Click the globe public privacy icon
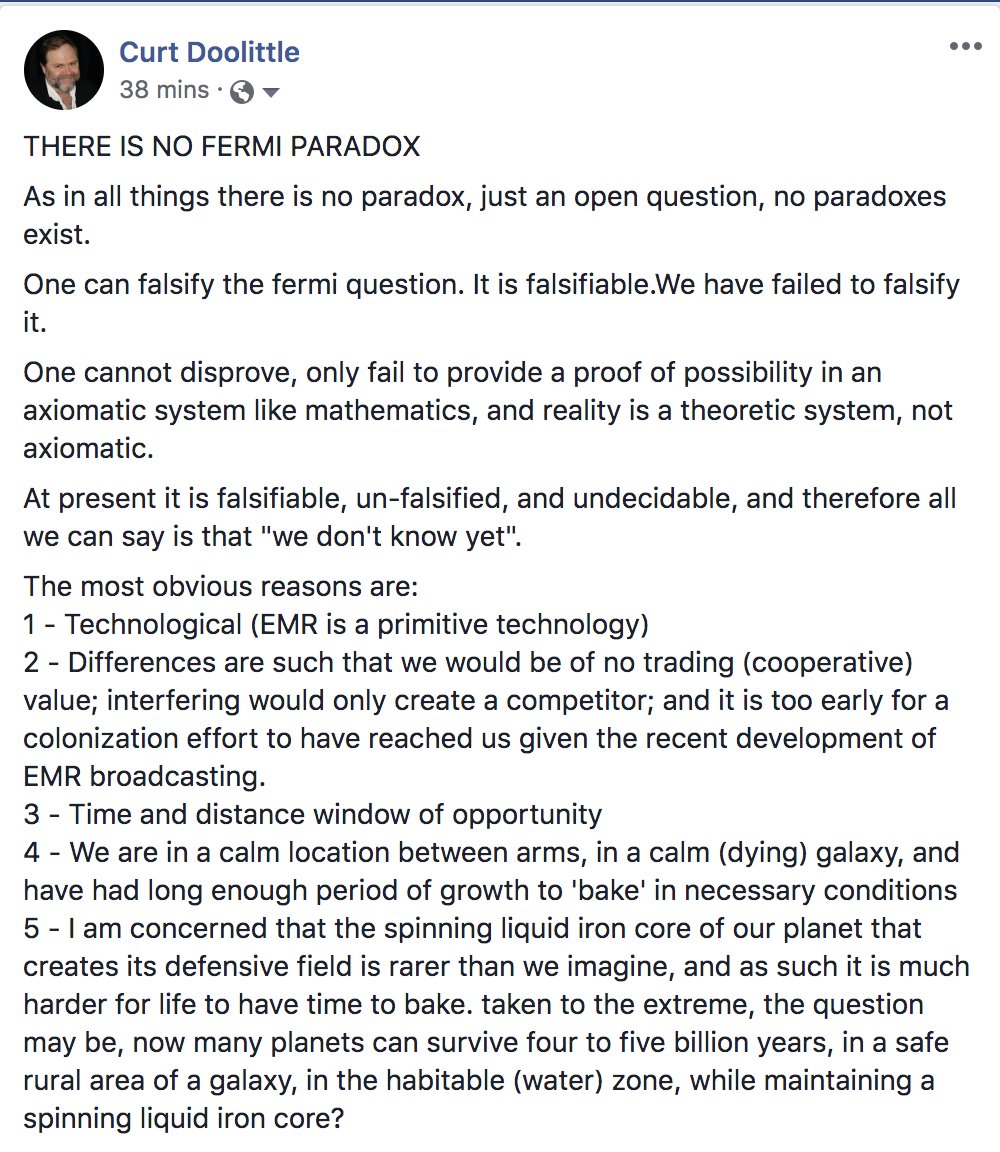 (x=242, y=92)
